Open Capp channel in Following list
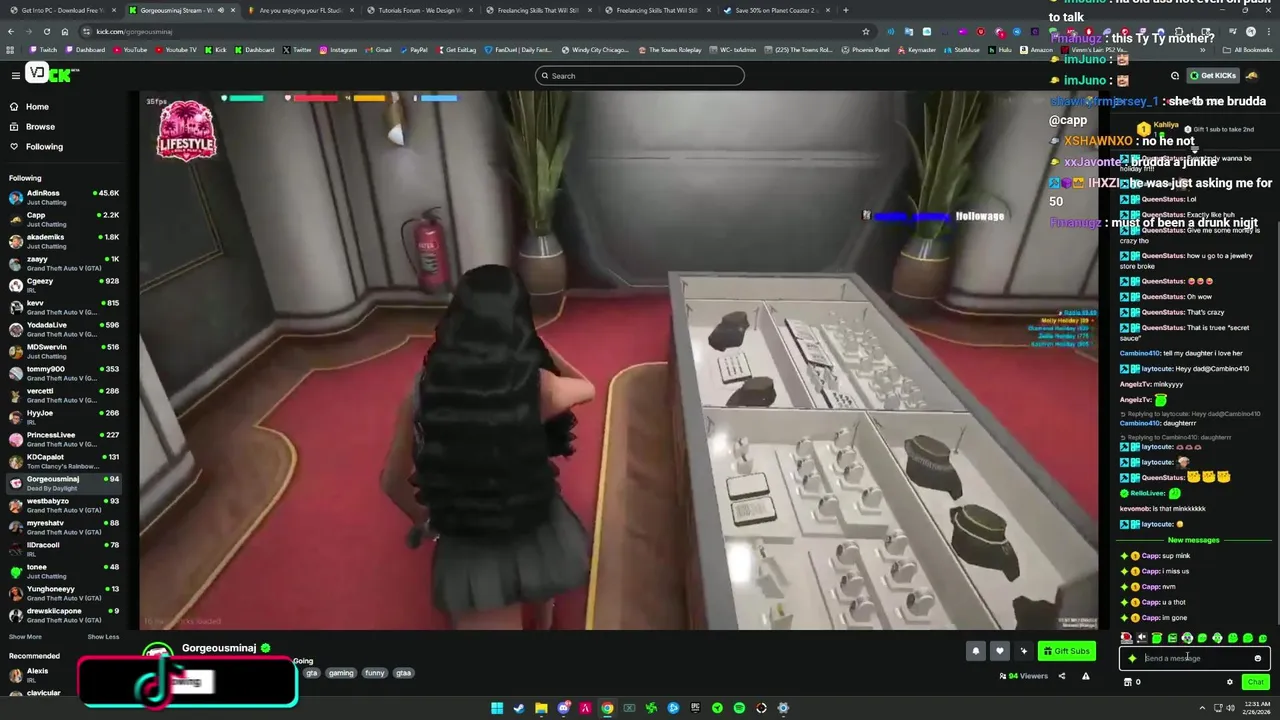 coord(64,219)
